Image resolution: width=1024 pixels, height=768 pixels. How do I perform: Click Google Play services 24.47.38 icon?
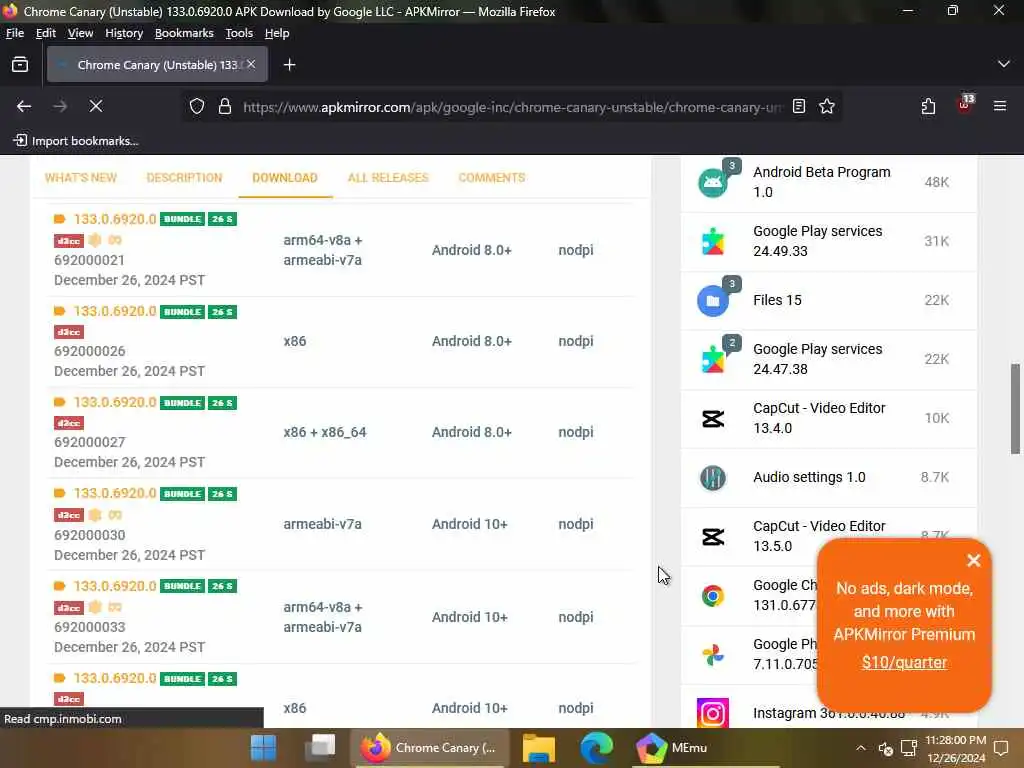pos(712,359)
